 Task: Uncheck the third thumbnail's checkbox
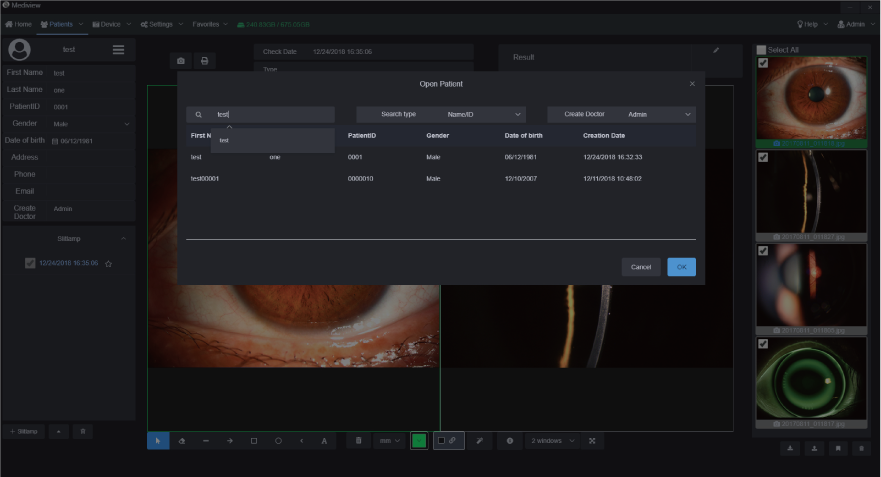[x=763, y=251]
